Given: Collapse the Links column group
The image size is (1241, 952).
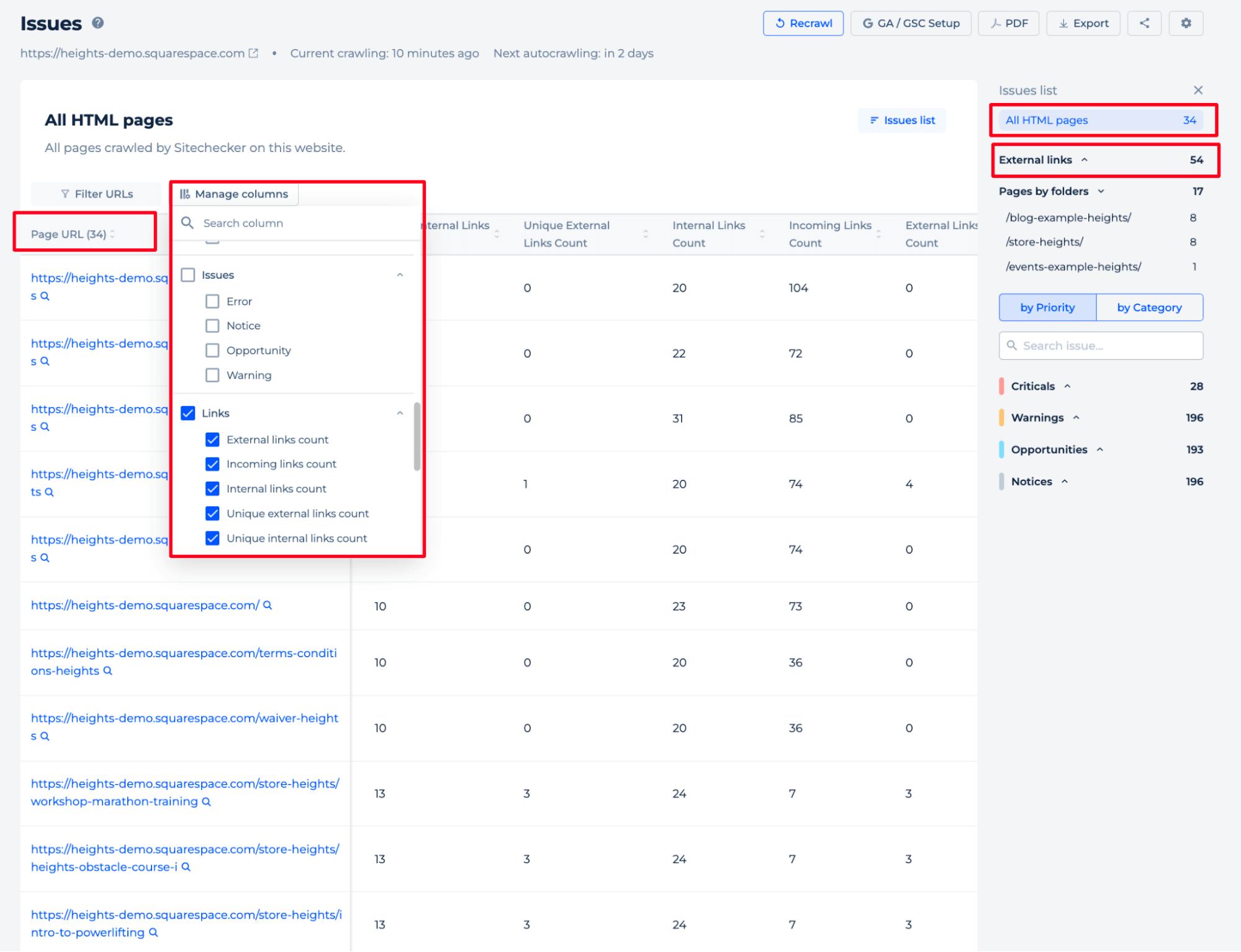Looking at the screenshot, I should tap(400, 413).
